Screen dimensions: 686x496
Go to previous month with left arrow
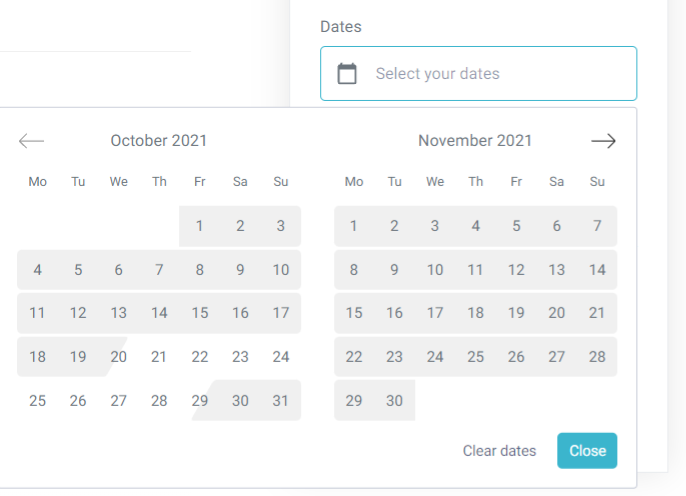coord(32,141)
